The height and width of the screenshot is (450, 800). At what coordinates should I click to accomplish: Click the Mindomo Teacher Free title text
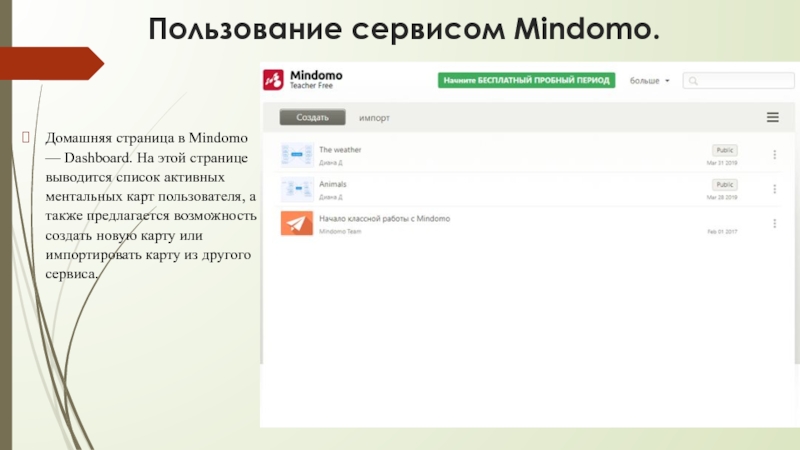[x=316, y=80]
